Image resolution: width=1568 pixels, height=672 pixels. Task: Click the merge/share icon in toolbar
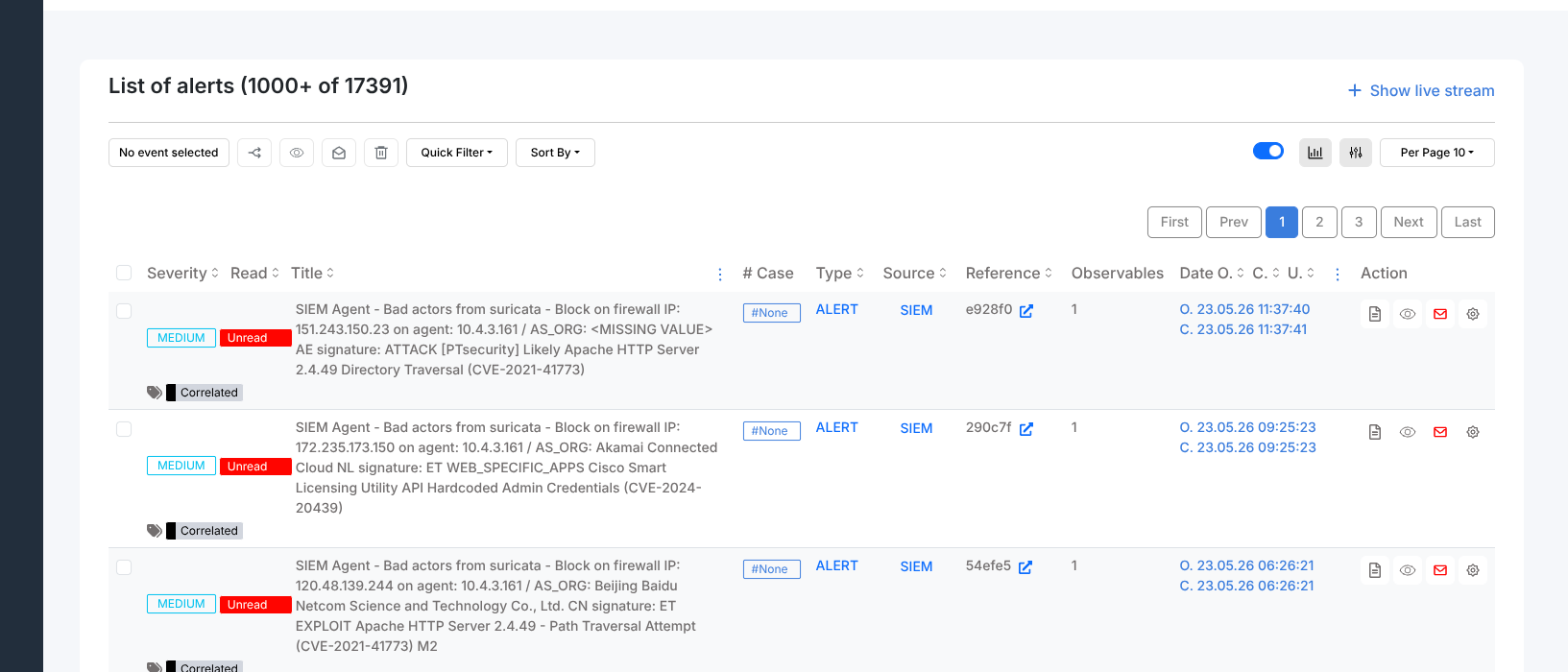pos(254,153)
